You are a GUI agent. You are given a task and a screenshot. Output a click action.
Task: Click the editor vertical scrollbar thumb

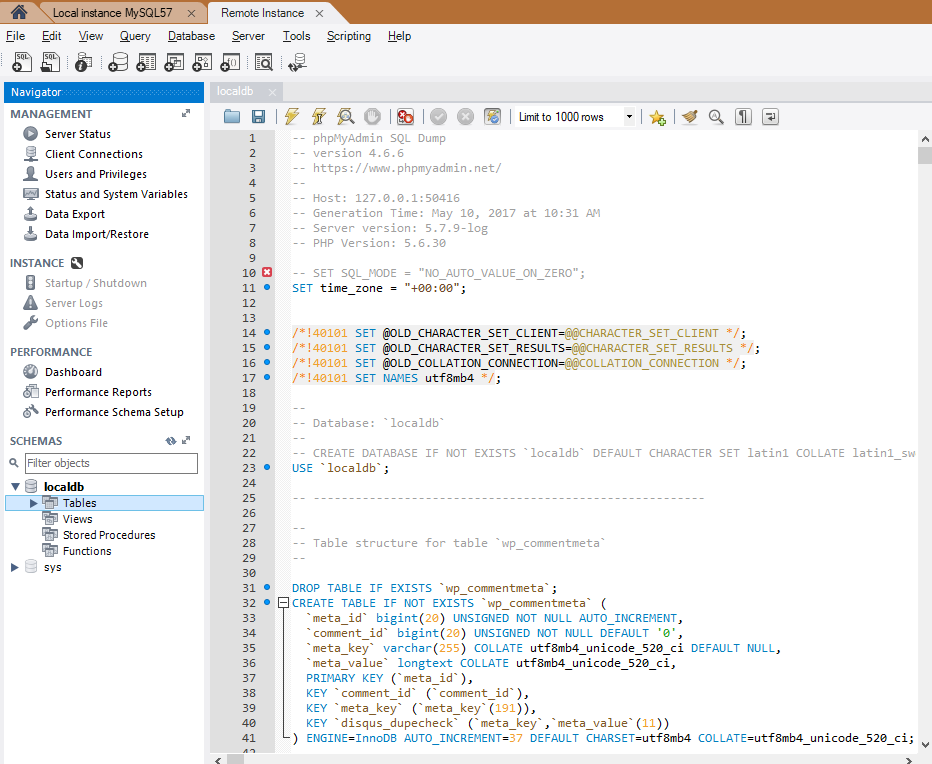pos(924,155)
